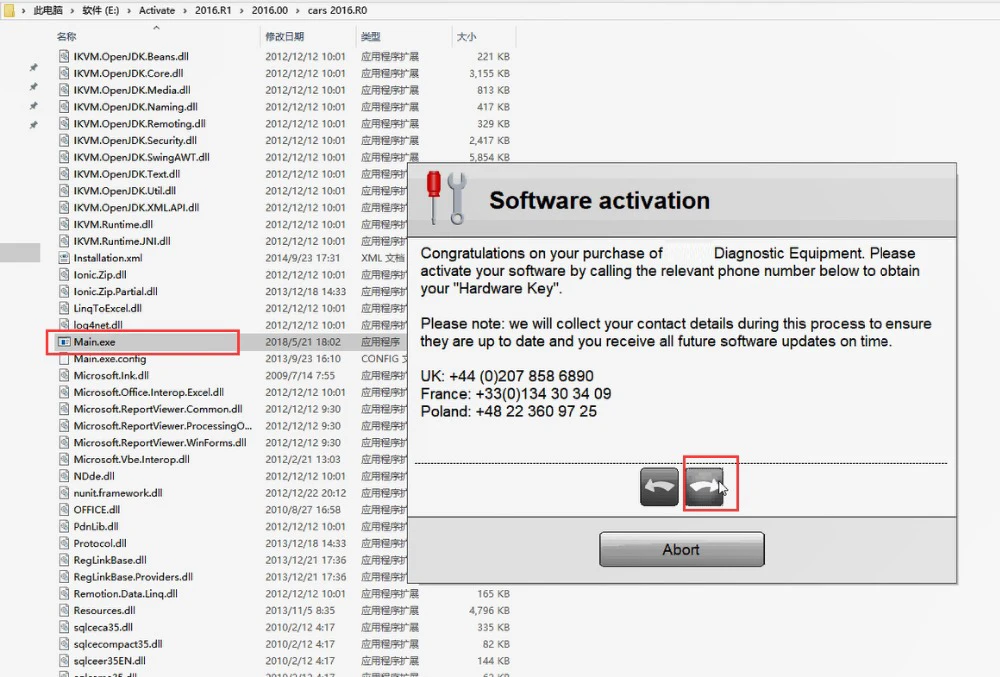Screen dimensions: 1000x677
Task: Select IKVM.OpenJDK.Naming.dll file
Action: pos(135,107)
